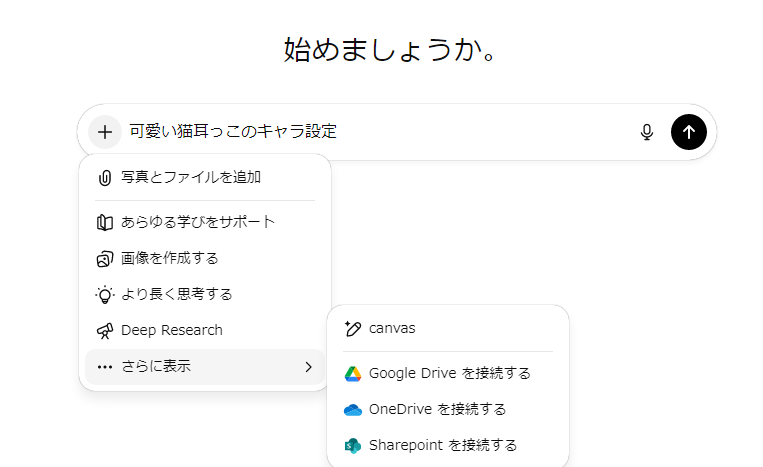Image resolution: width=763 pixels, height=467 pixels.
Task: Click the image creation icon
Action: (x=105, y=259)
